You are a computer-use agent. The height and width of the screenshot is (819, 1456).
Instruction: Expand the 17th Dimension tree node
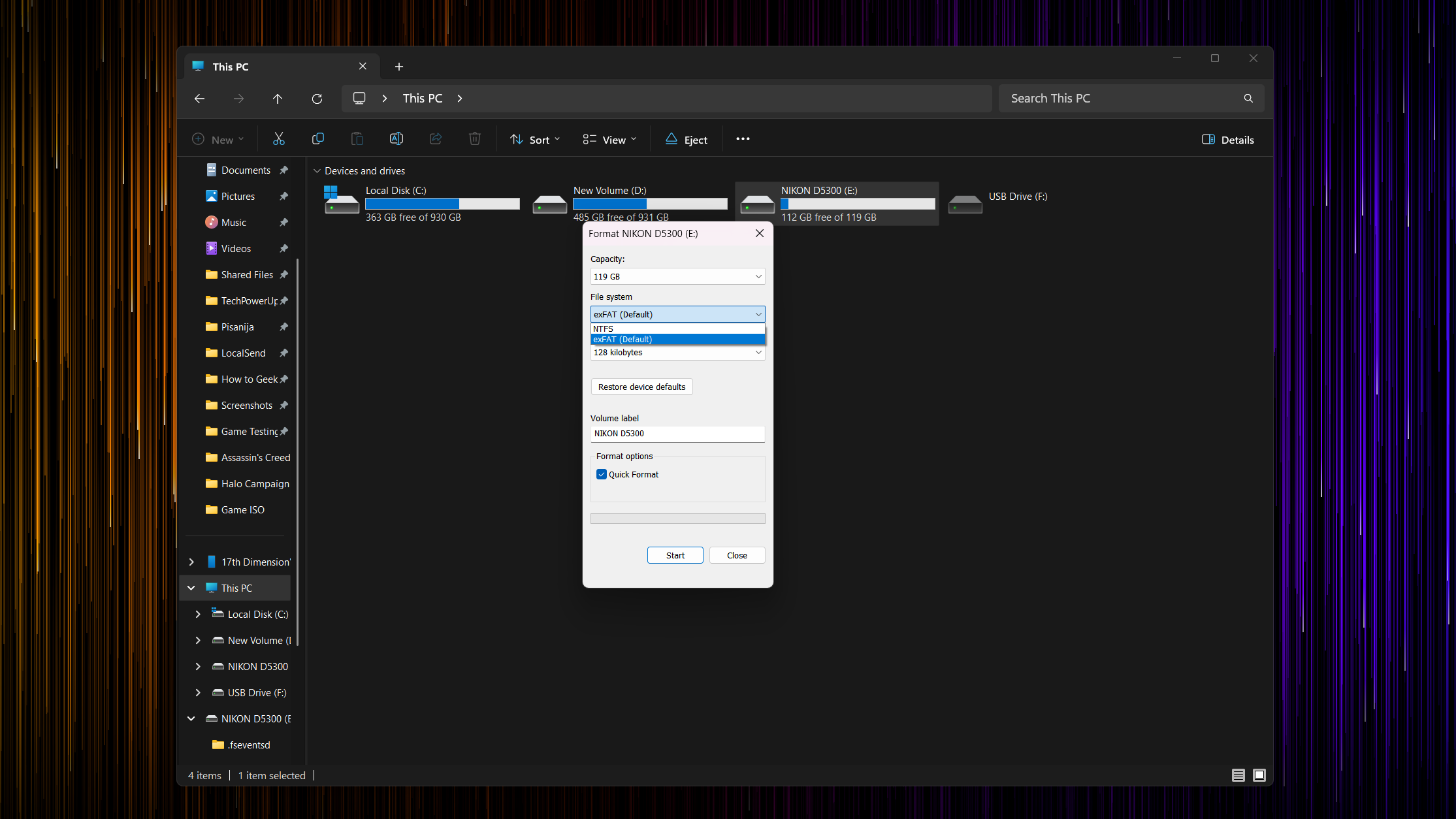(x=191, y=562)
